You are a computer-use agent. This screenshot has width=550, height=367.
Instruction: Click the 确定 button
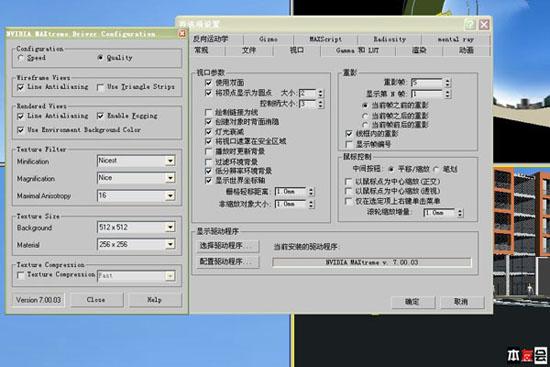pos(413,302)
